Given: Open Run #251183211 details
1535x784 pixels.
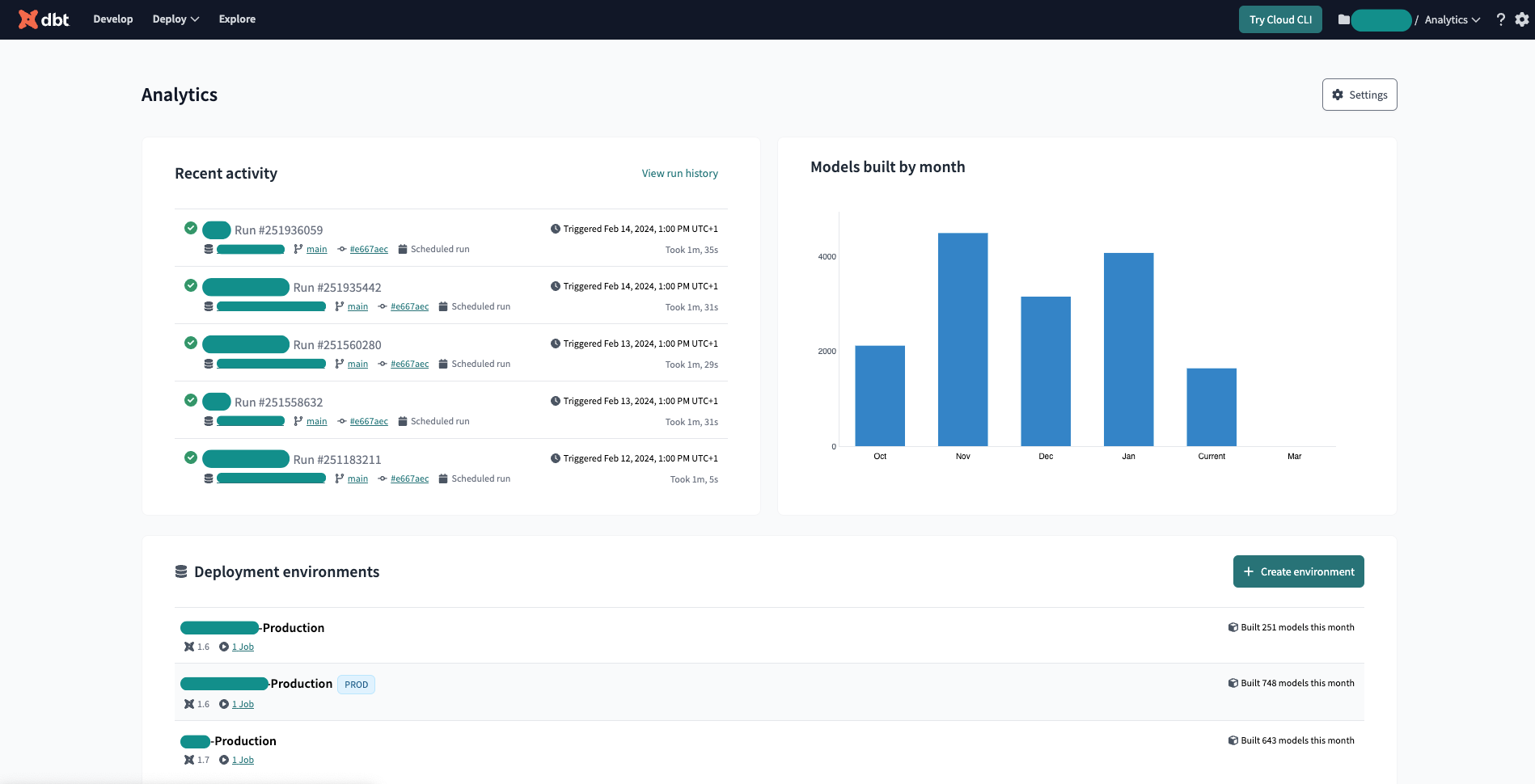Looking at the screenshot, I should (337, 459).
